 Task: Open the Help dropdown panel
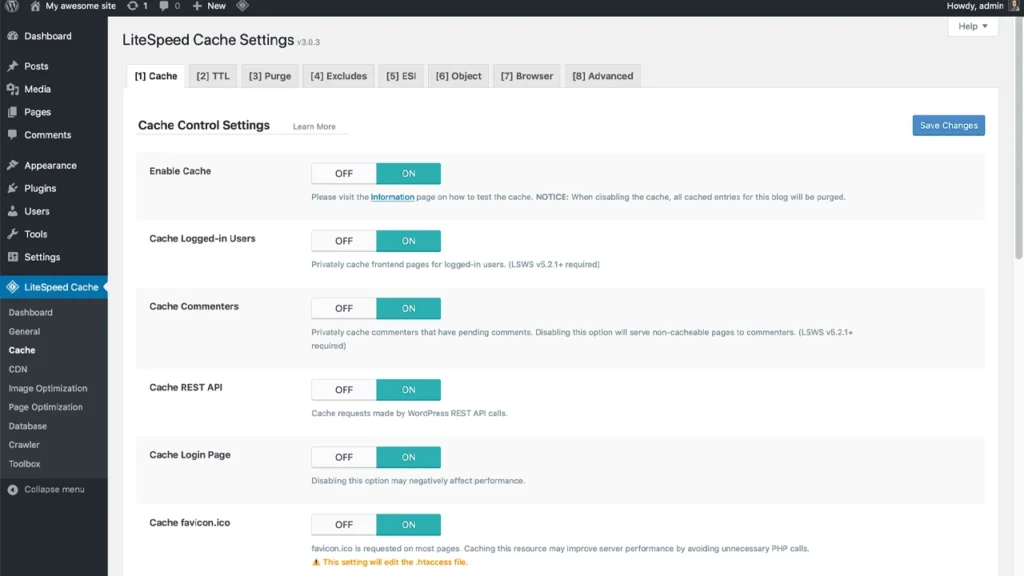[970, 26]
